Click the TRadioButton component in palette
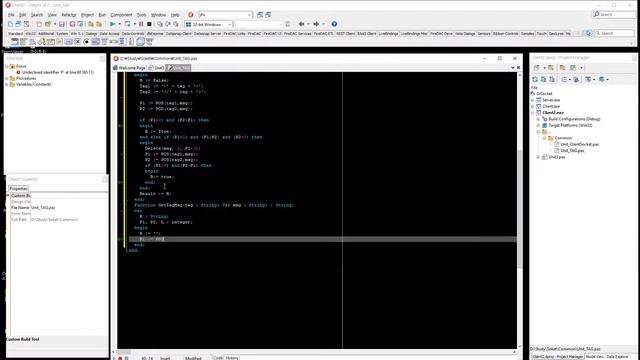 (x=86, y=42)
